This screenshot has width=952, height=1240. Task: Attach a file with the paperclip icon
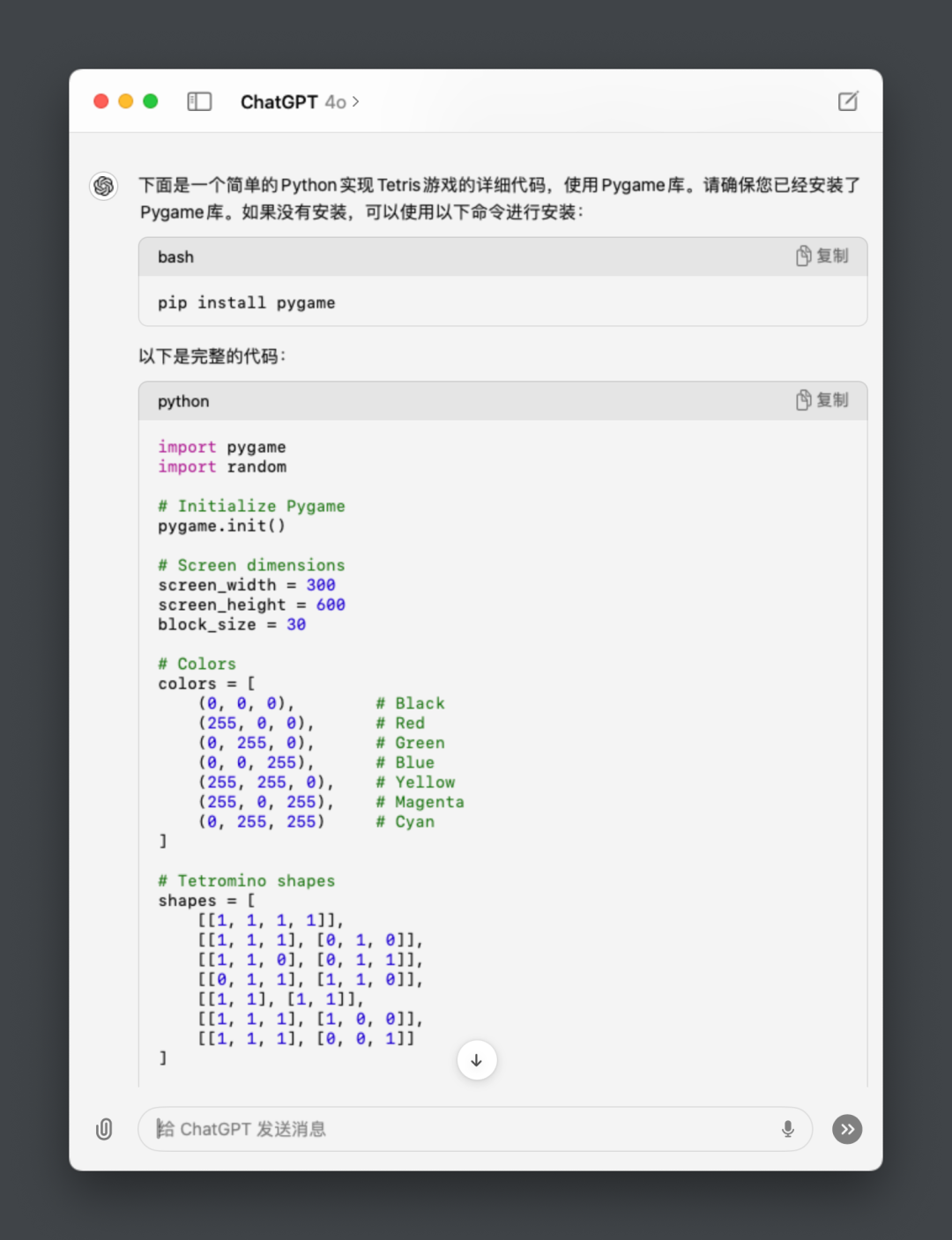pos(104,1129)
